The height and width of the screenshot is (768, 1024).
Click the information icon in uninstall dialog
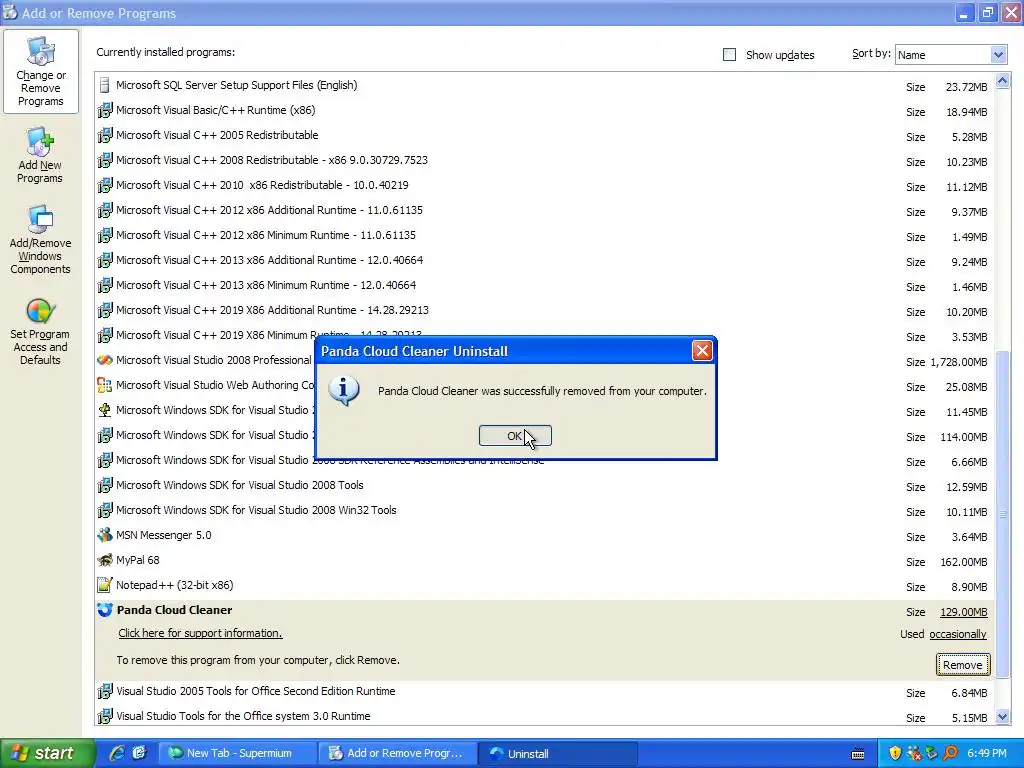coord(344,391)
